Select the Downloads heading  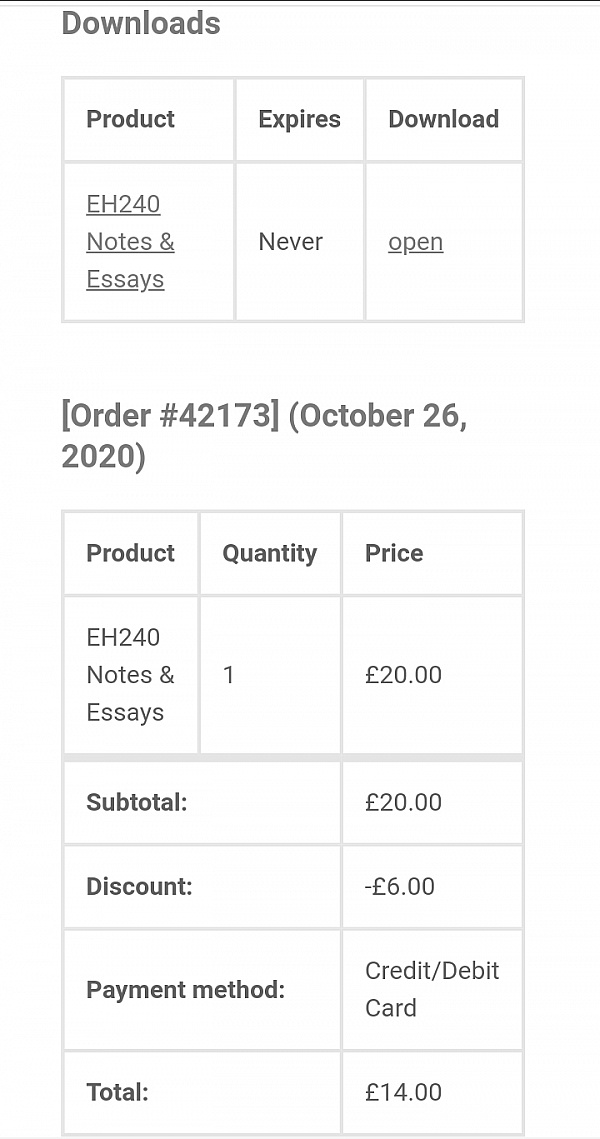(141, 23)
